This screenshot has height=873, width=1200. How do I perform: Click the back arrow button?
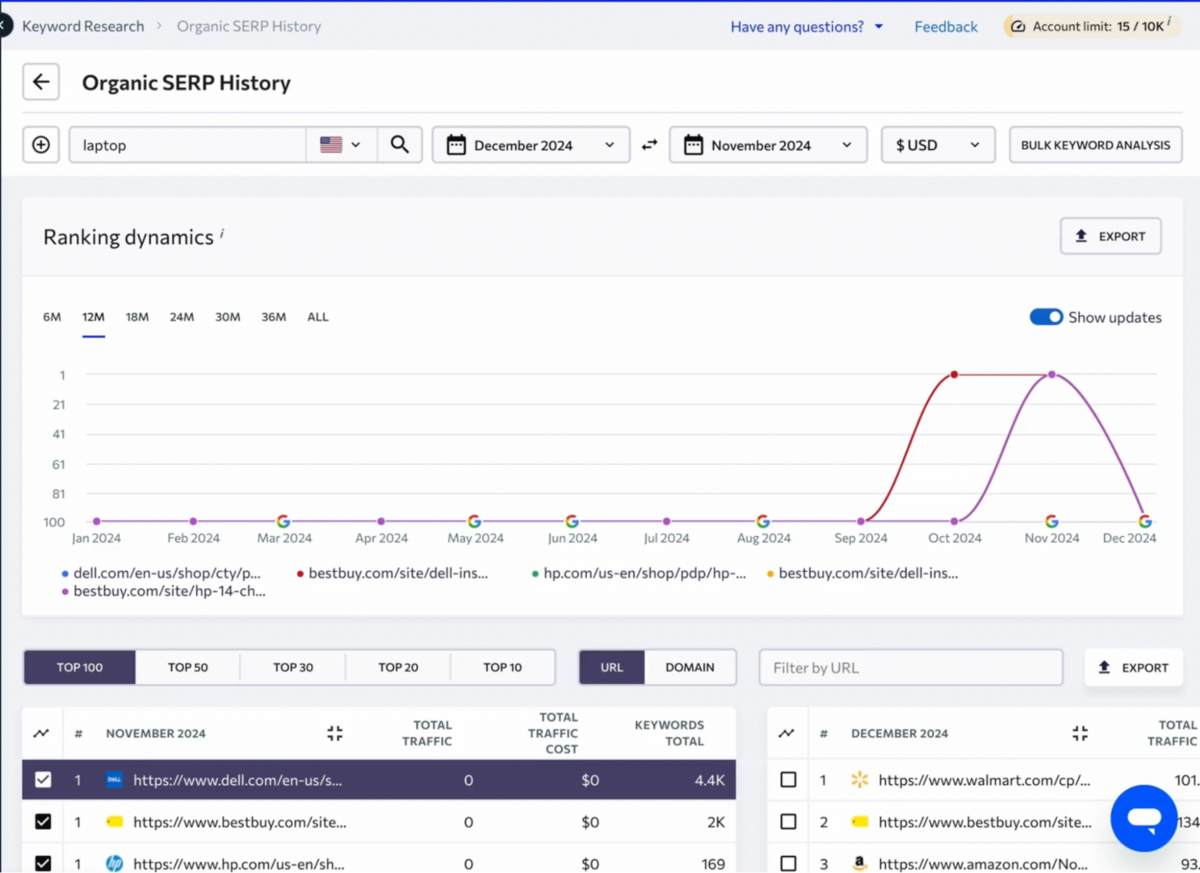pos(41,82)
